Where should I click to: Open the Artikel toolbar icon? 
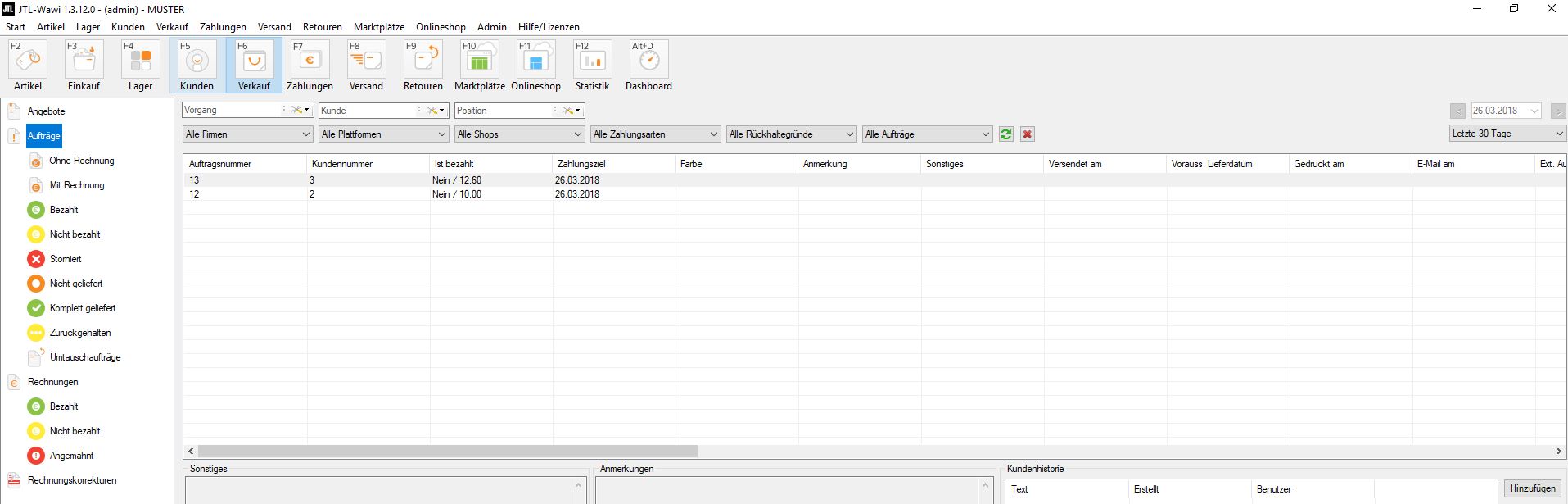[x=28, y=61]
